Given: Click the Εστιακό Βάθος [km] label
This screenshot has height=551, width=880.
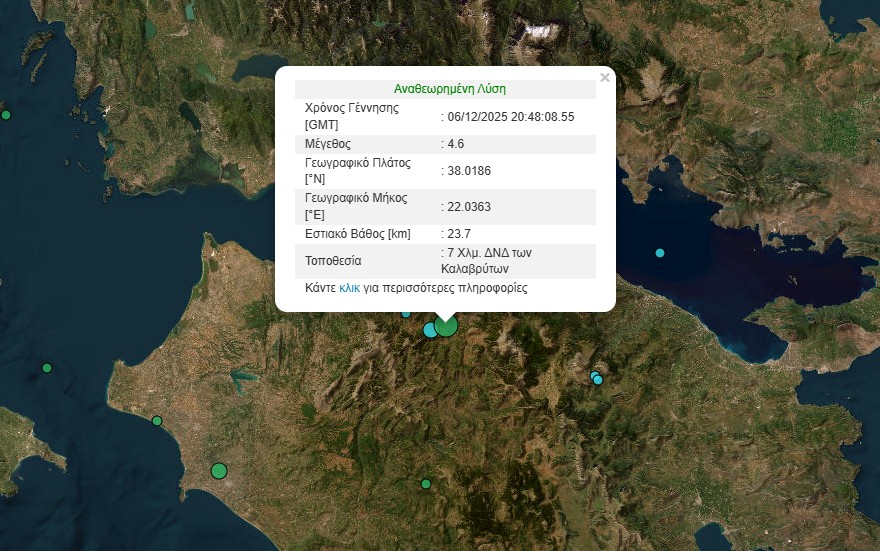Looking at the screenshot, I should pos(357,234).
